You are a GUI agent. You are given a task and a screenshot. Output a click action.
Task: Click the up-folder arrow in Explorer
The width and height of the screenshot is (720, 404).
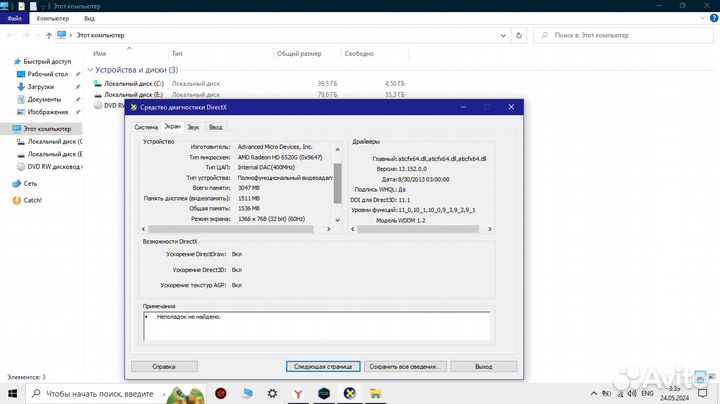(46, 35)
